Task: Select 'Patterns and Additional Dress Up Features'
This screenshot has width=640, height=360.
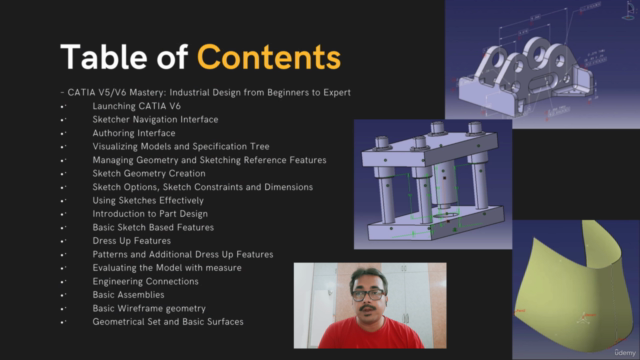Action: click(183, 254)
